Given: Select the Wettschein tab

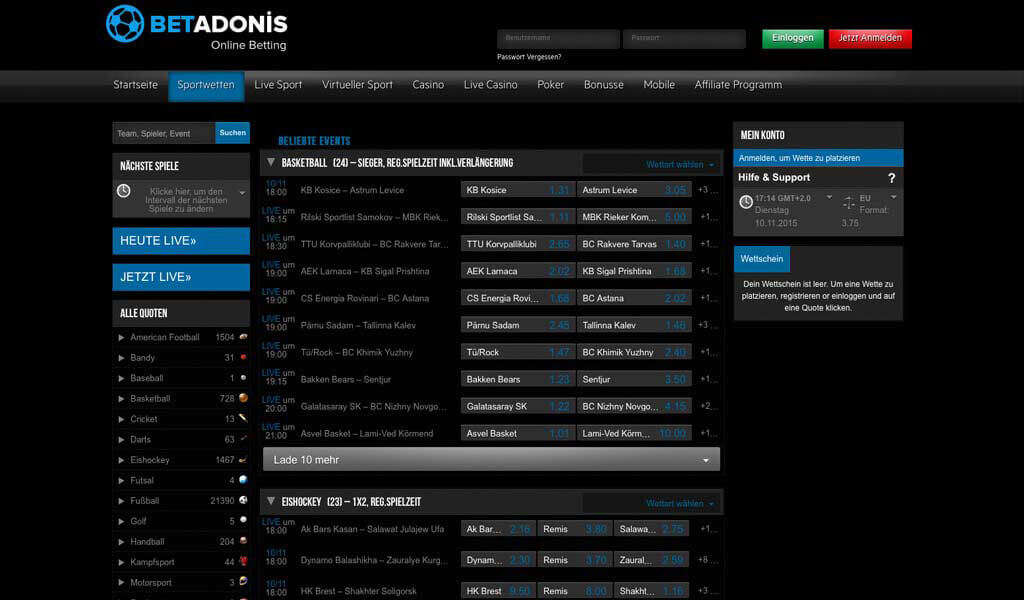Looking at the screenshot, I should tap(761, 259).
